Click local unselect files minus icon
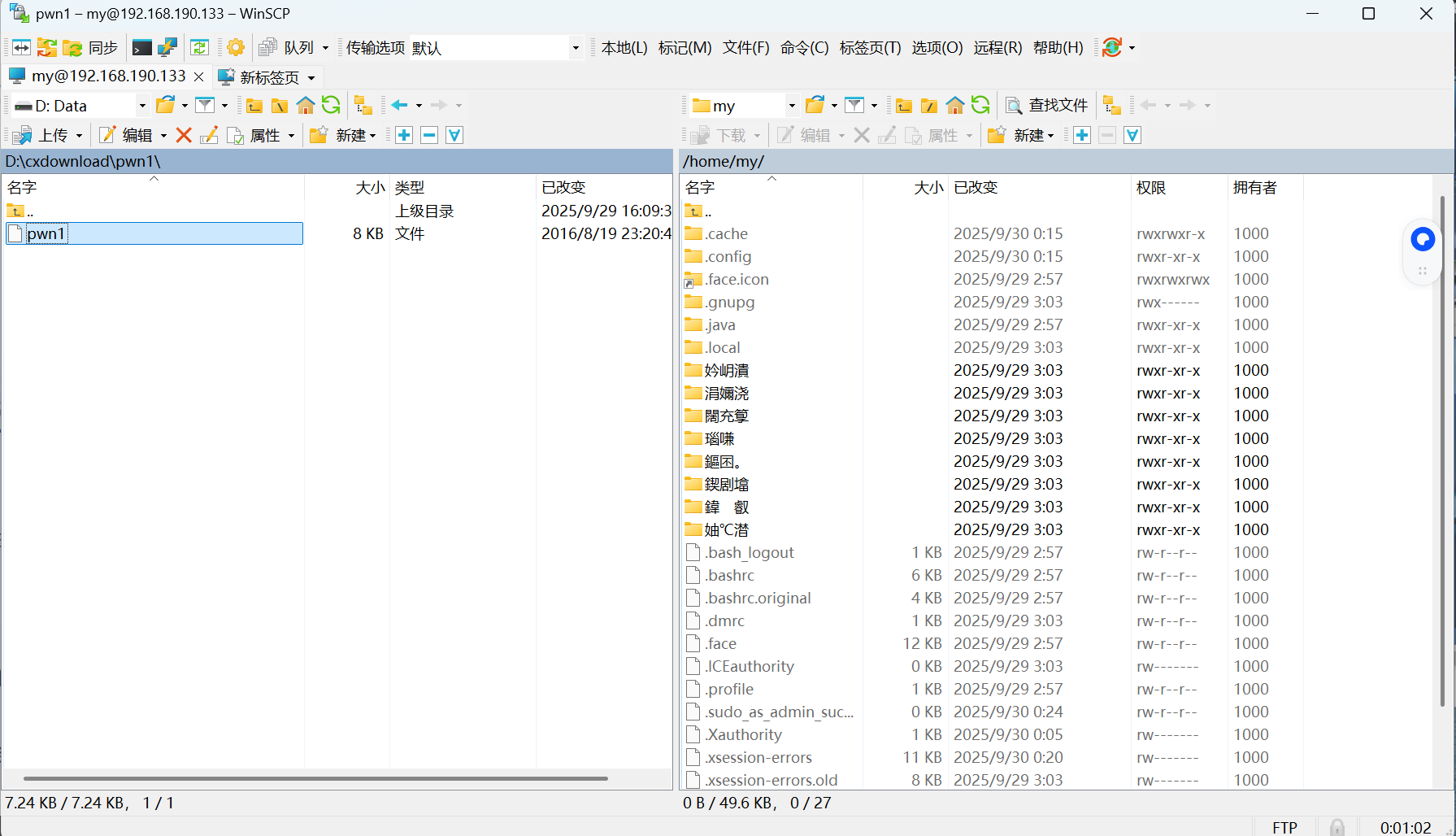 (429, 135)
